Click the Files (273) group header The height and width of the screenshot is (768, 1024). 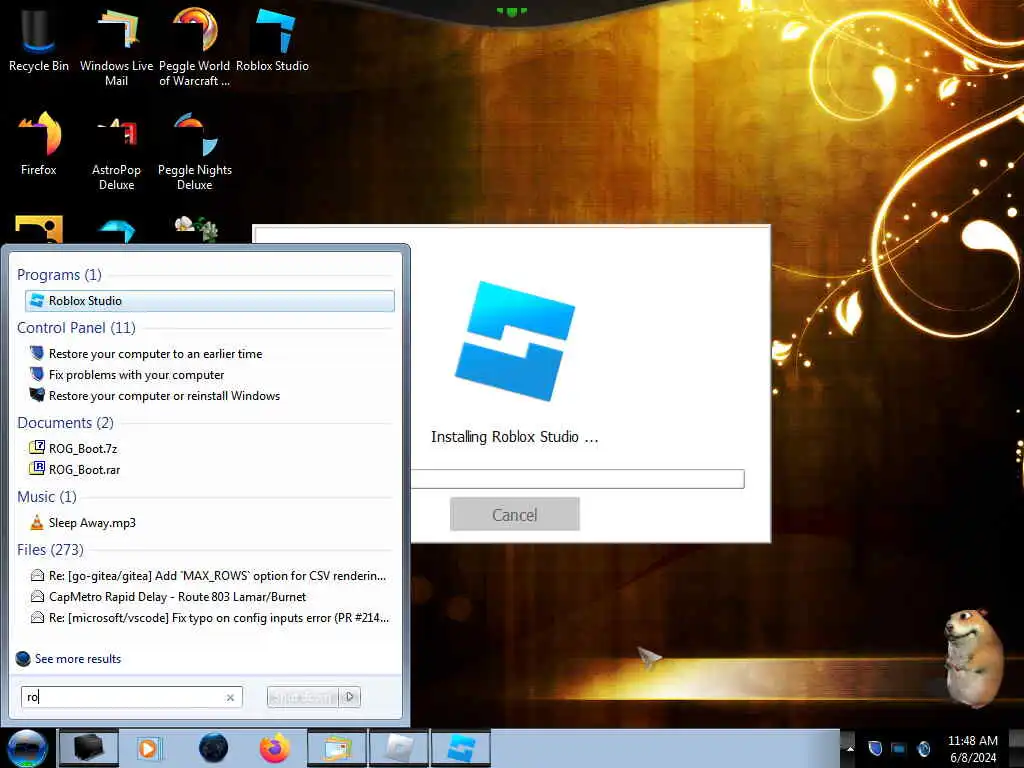[x=50, y=549]
